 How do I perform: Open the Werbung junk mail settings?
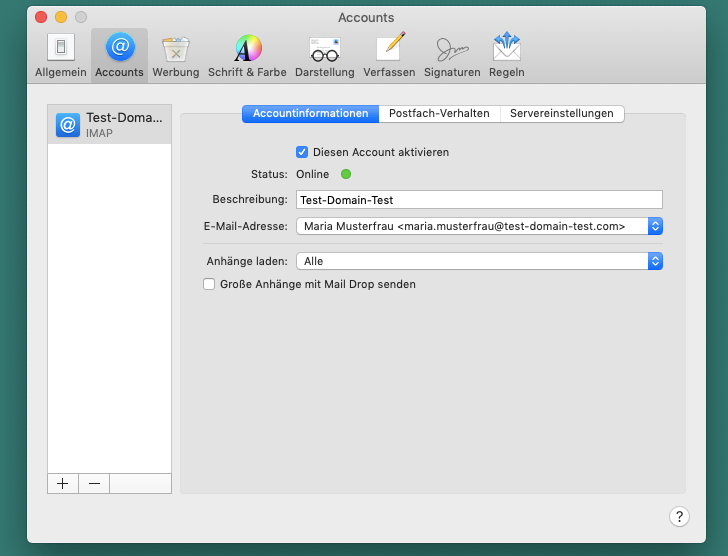point(176,55)
